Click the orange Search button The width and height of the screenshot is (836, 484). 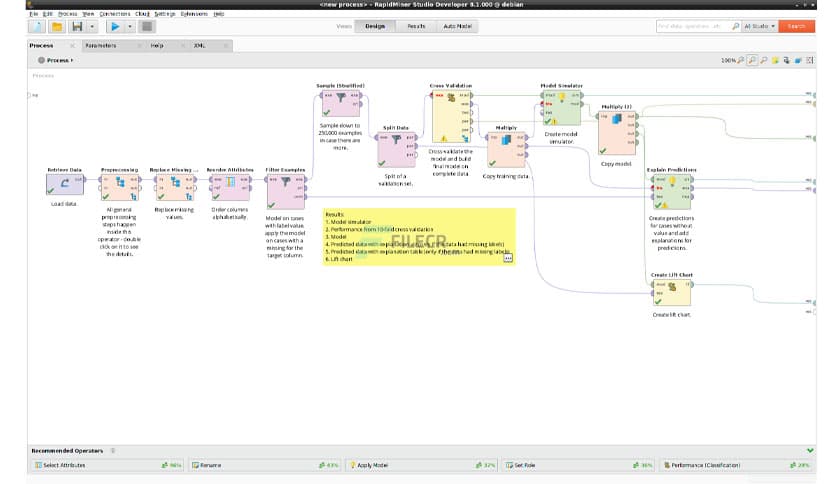(x=797, y=26)
